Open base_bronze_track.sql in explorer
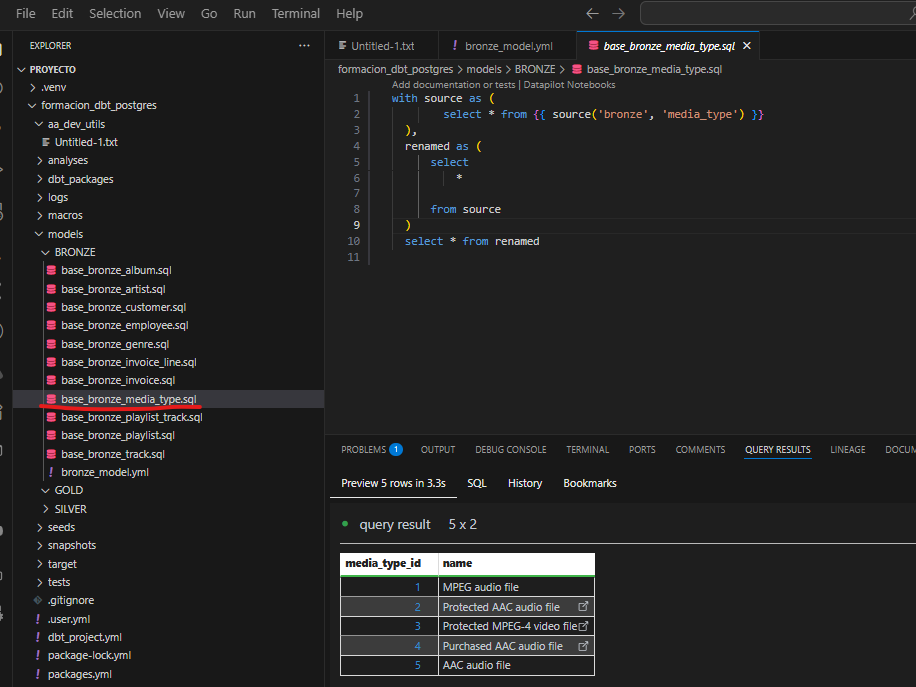 [x=112, y=454]
